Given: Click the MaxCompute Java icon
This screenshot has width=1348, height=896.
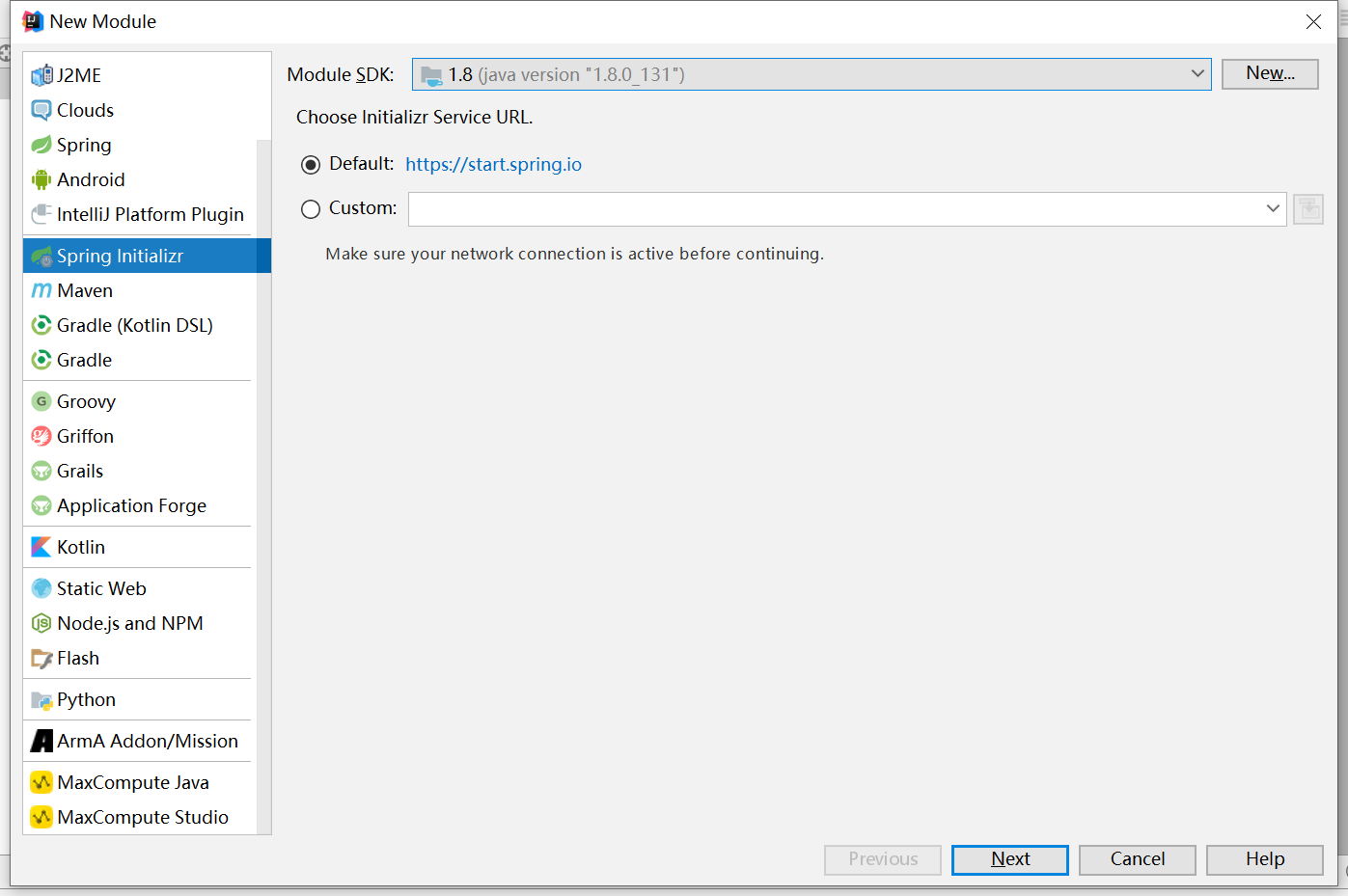Looking at the screenshot, I should click(41, 782).
